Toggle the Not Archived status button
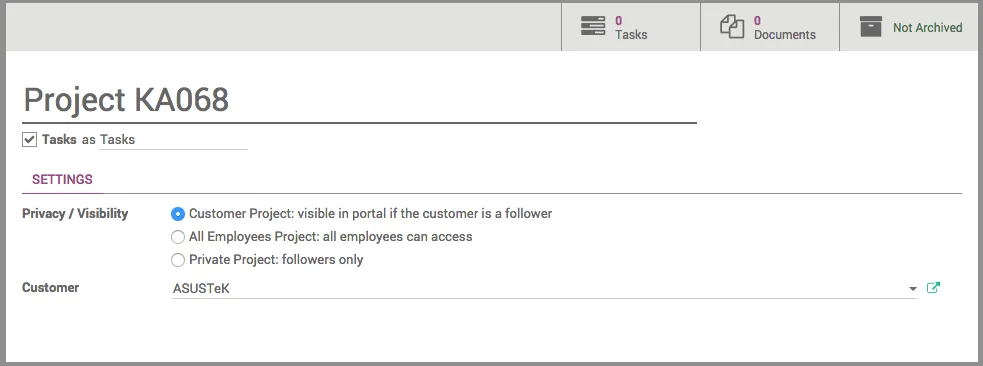The height and width of the screenshot is (366, 983). 911,27
